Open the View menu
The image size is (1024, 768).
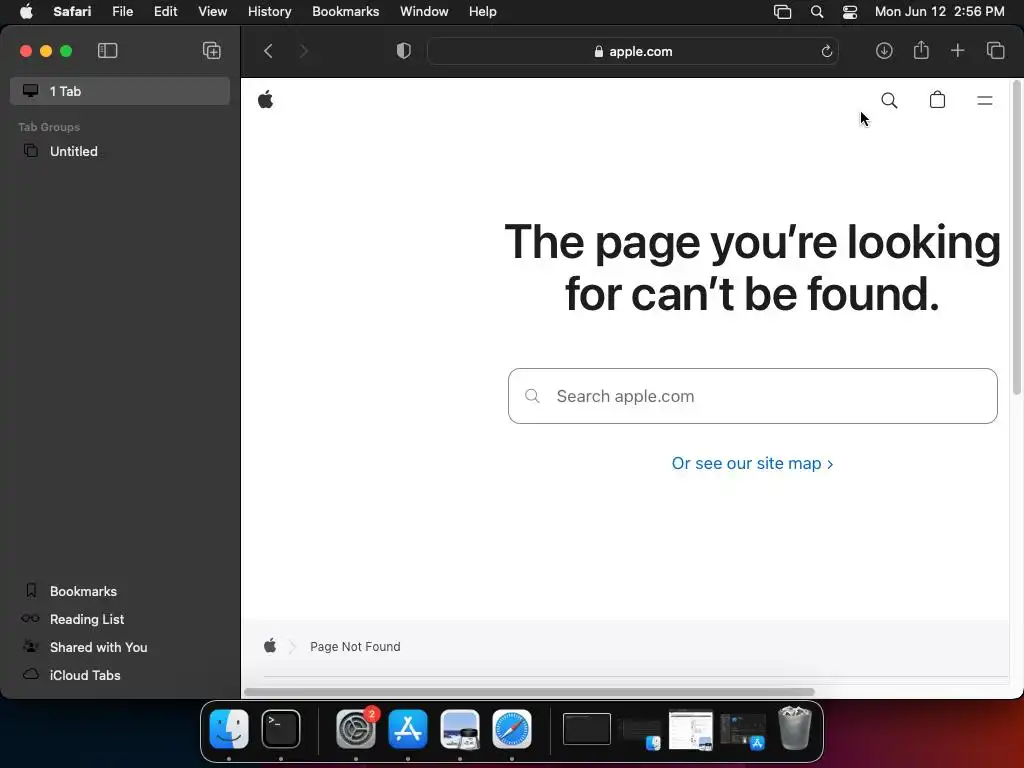point(212,11)
